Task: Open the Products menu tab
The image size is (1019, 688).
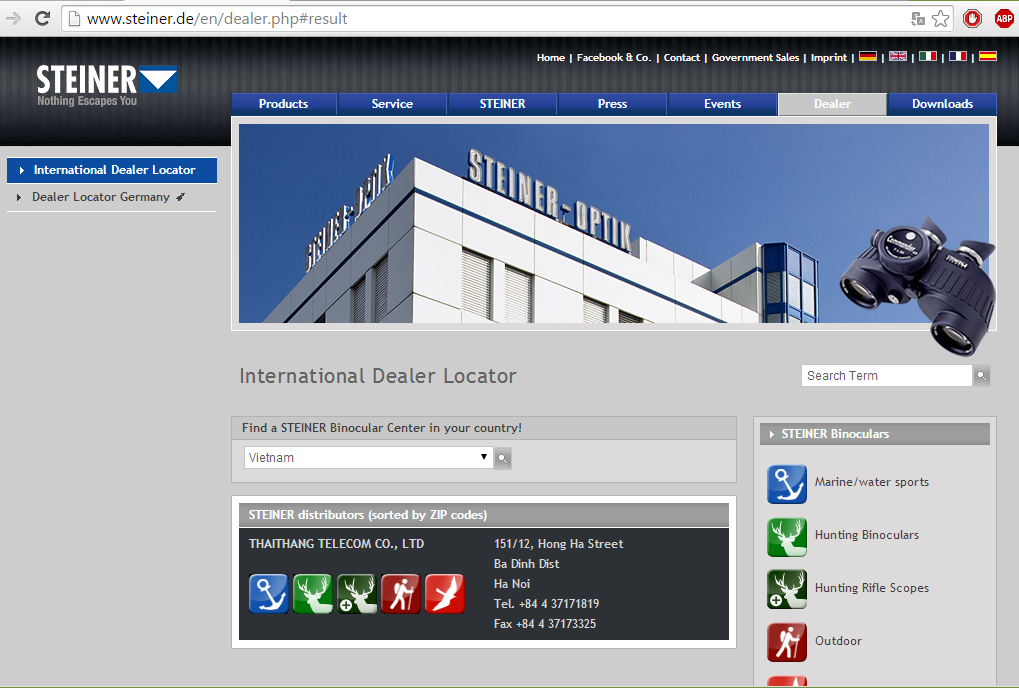Action: click(283, 104)
